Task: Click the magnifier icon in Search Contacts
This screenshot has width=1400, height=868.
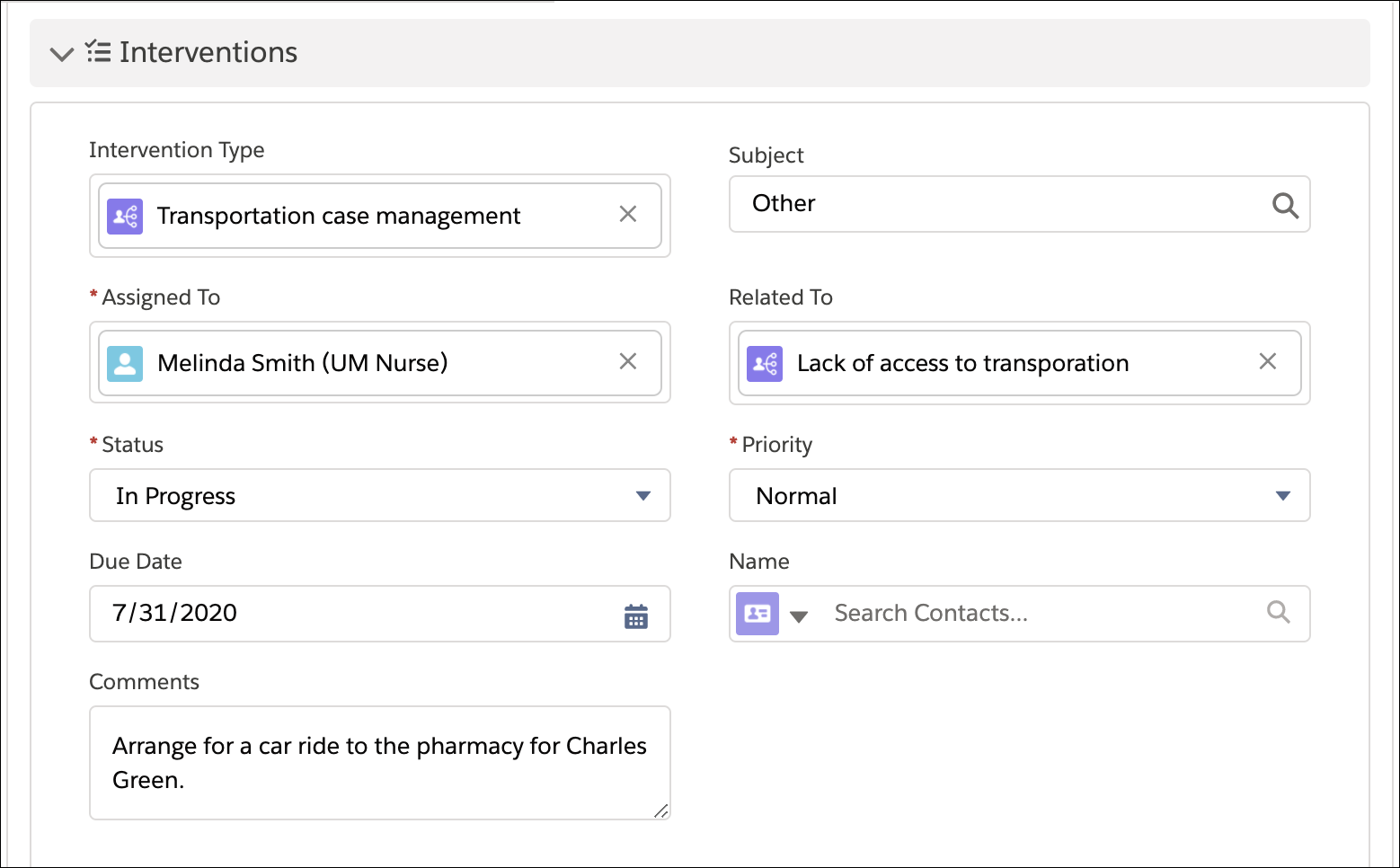Action: 1279,613
